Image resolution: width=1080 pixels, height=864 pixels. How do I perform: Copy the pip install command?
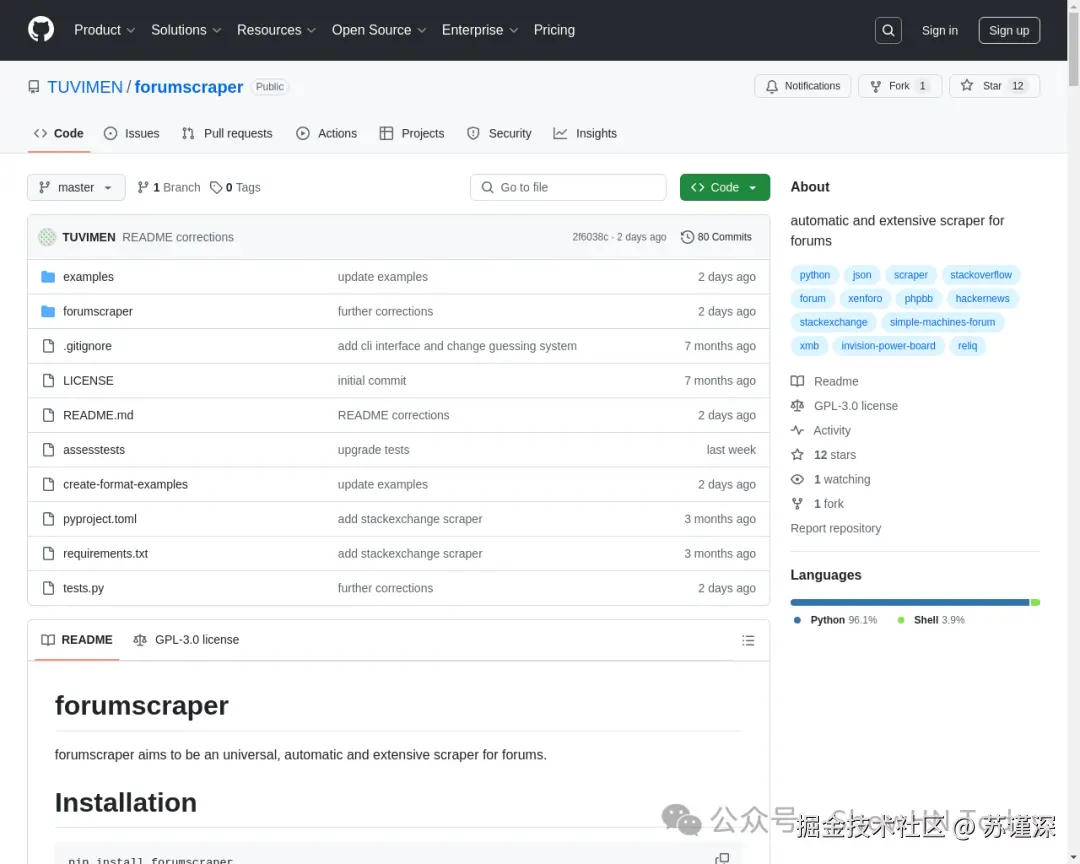tap(722, 858)
